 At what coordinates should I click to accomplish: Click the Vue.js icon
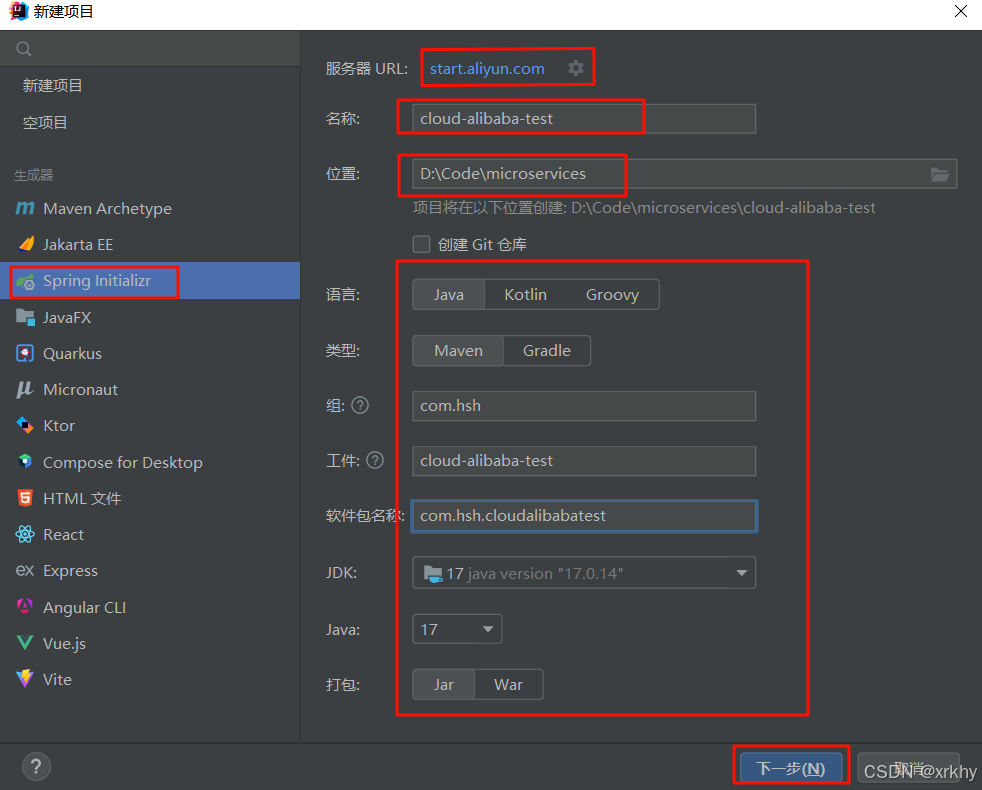pos(25,643)
